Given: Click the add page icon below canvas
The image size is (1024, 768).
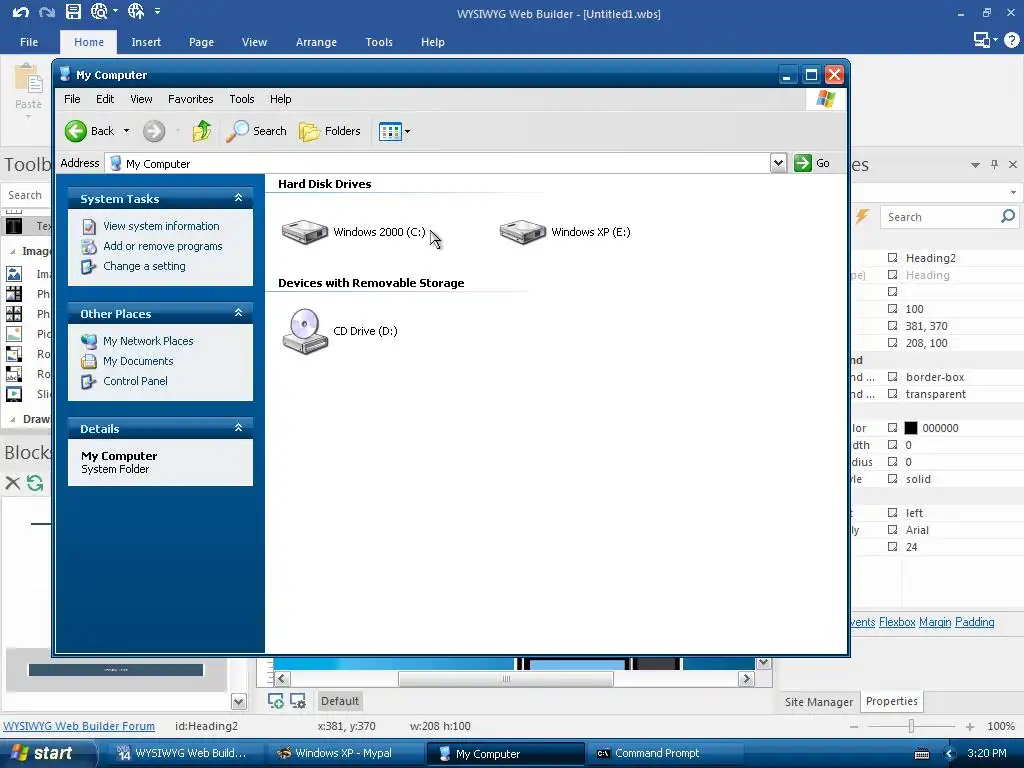Looking at the screenshot, I should coord(276,701).
